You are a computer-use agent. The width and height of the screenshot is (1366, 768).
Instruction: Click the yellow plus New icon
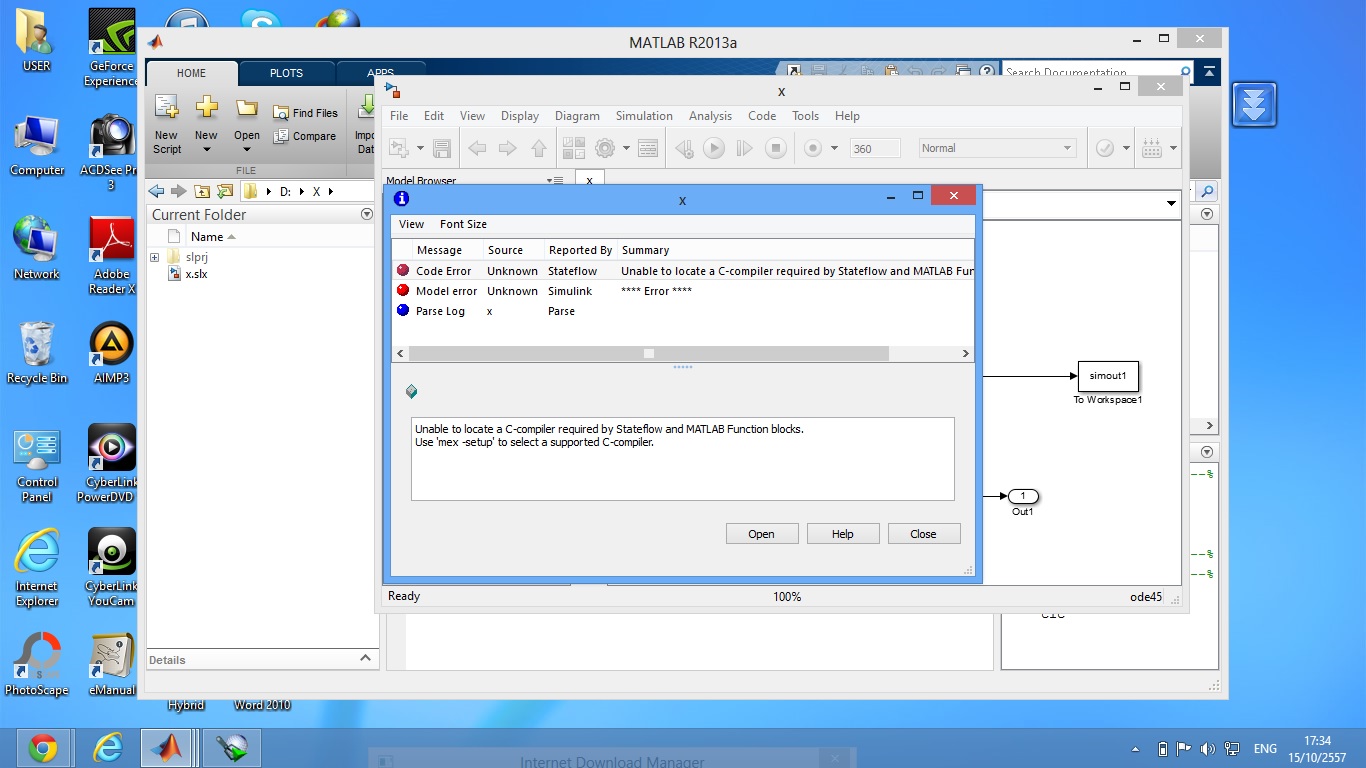206,107
